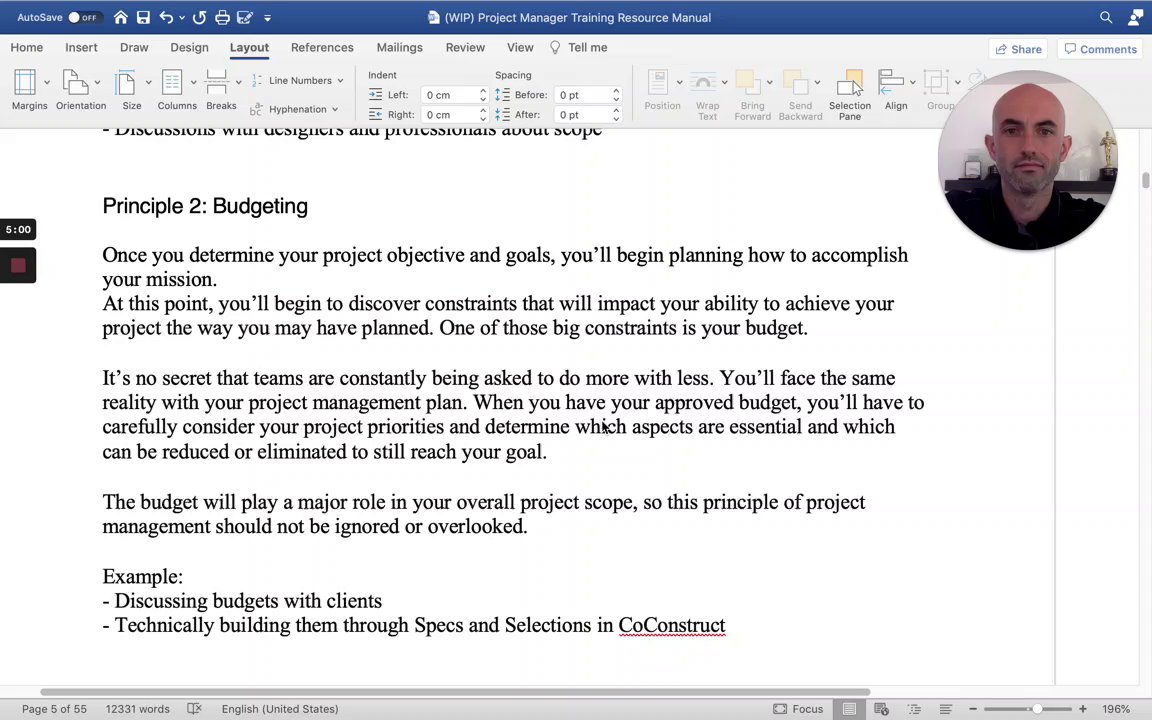The width and height of the screenshot is (1152, 720).
Task: Print the document using printer icon
Action: (x=222, y=17)
